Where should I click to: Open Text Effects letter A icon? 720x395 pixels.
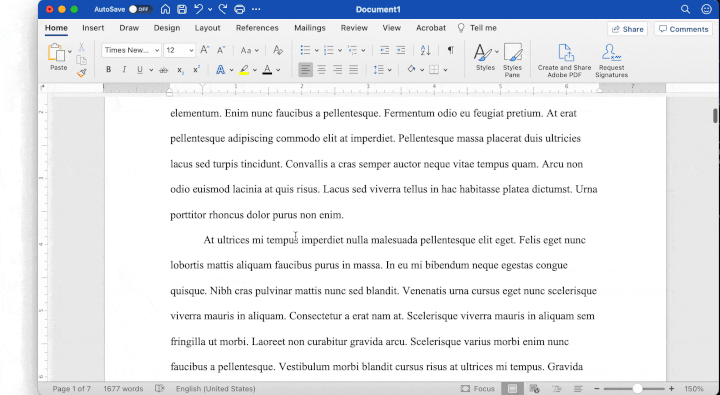(220, 70)
